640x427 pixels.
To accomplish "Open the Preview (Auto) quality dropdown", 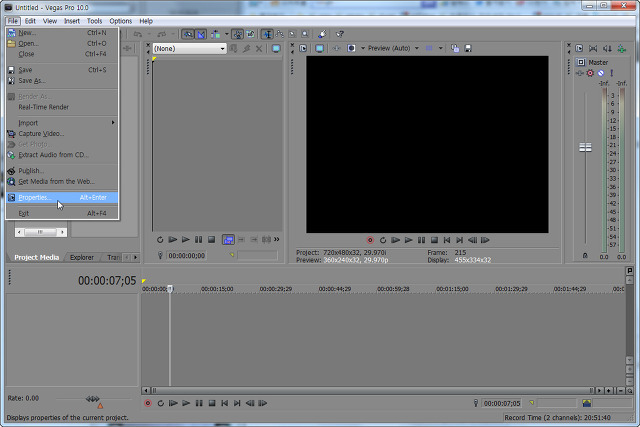I will (393, 48).
